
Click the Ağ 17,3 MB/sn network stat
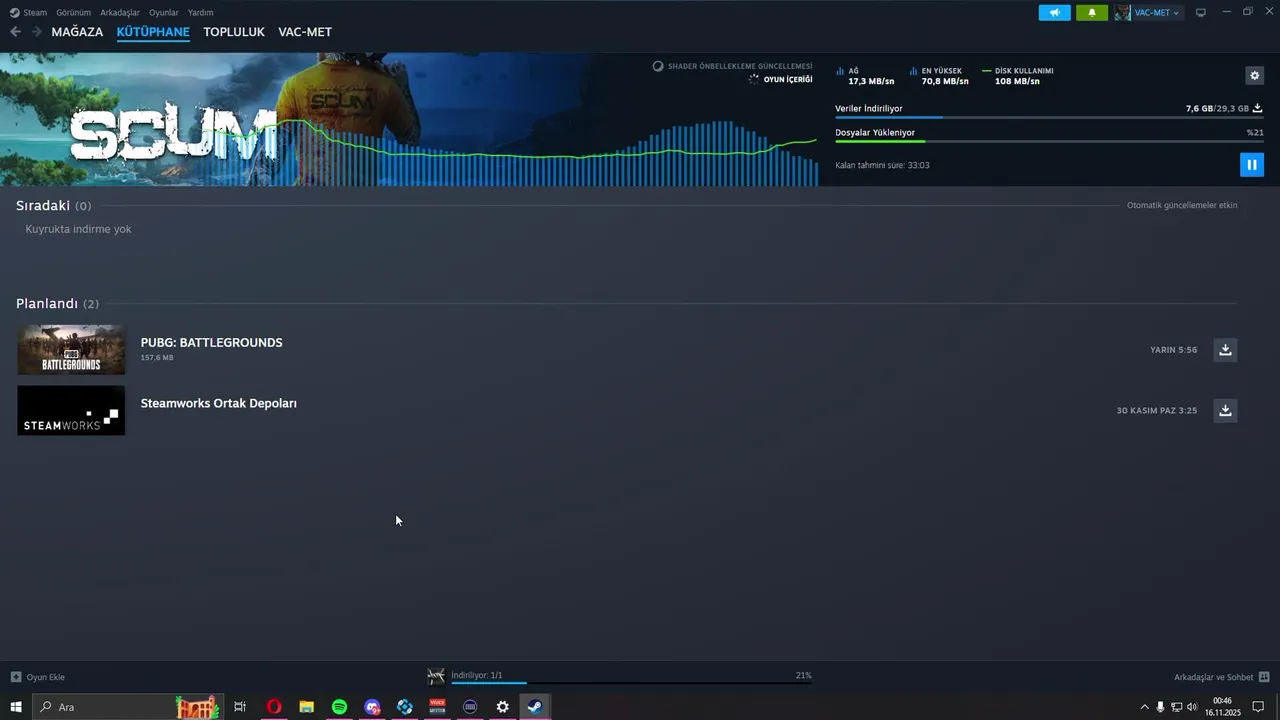(865, 76)
